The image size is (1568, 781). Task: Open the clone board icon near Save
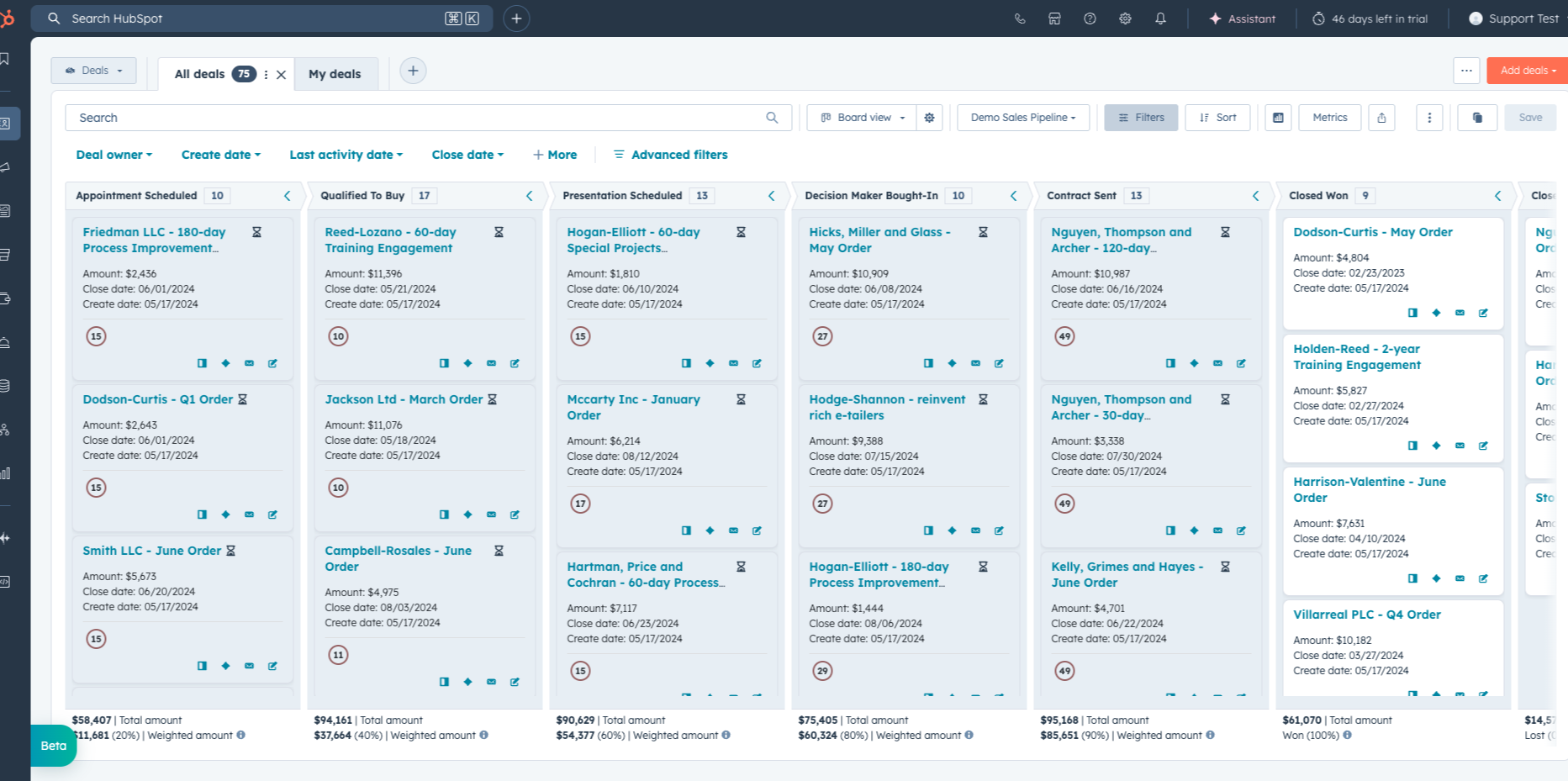click(1477, 118)
